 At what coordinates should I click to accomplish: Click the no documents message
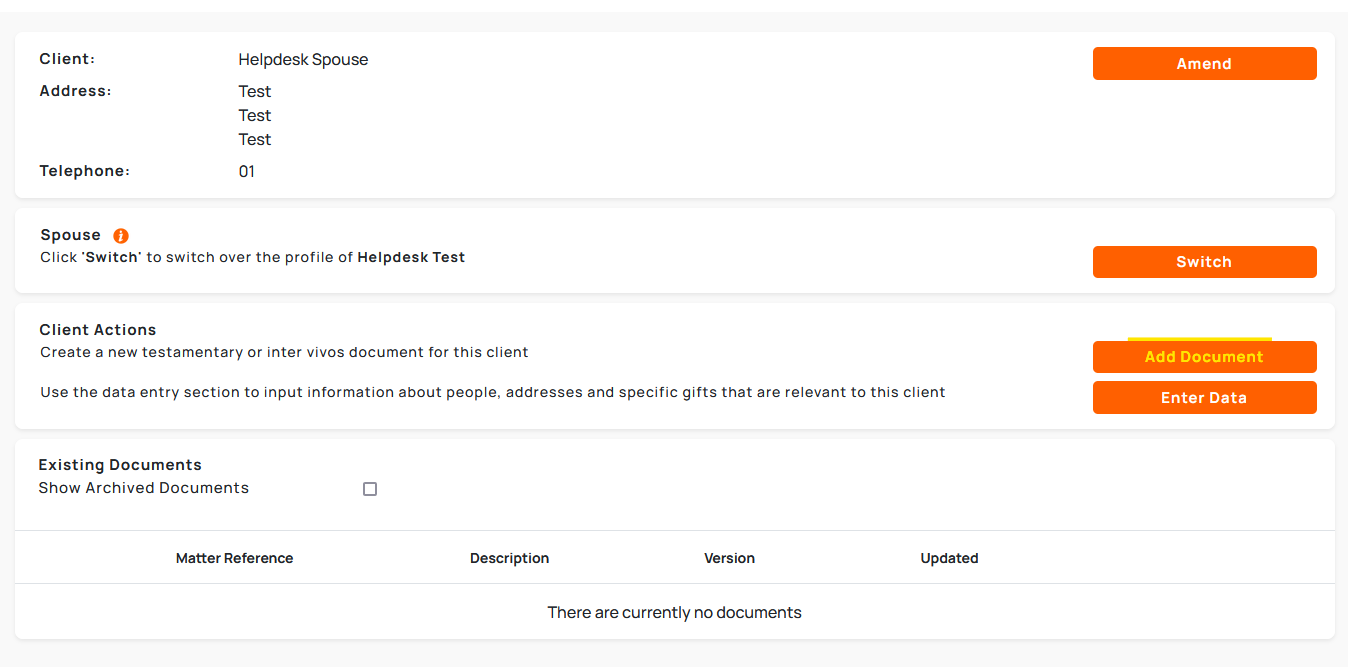point(674,612)
